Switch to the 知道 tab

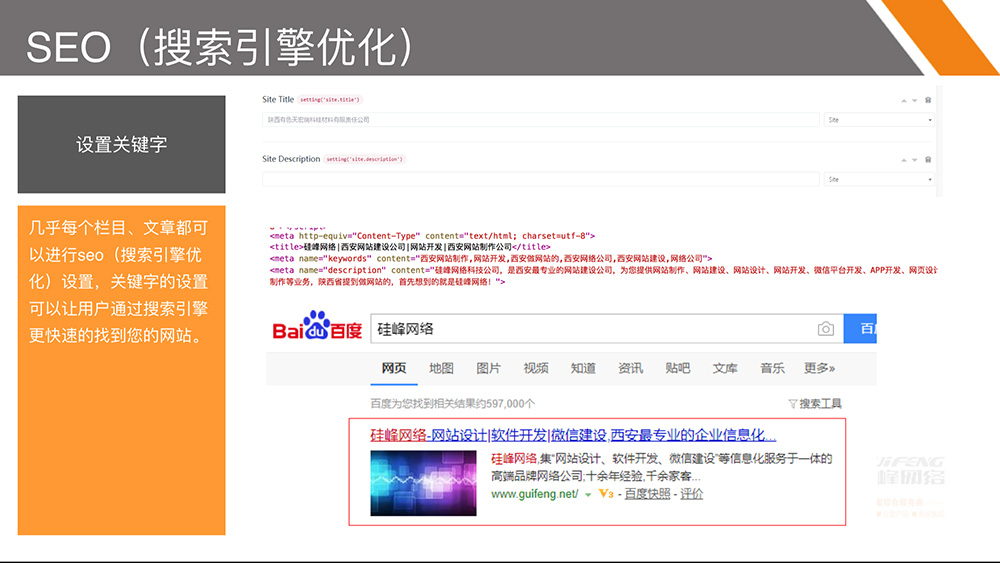pos(583,369)
